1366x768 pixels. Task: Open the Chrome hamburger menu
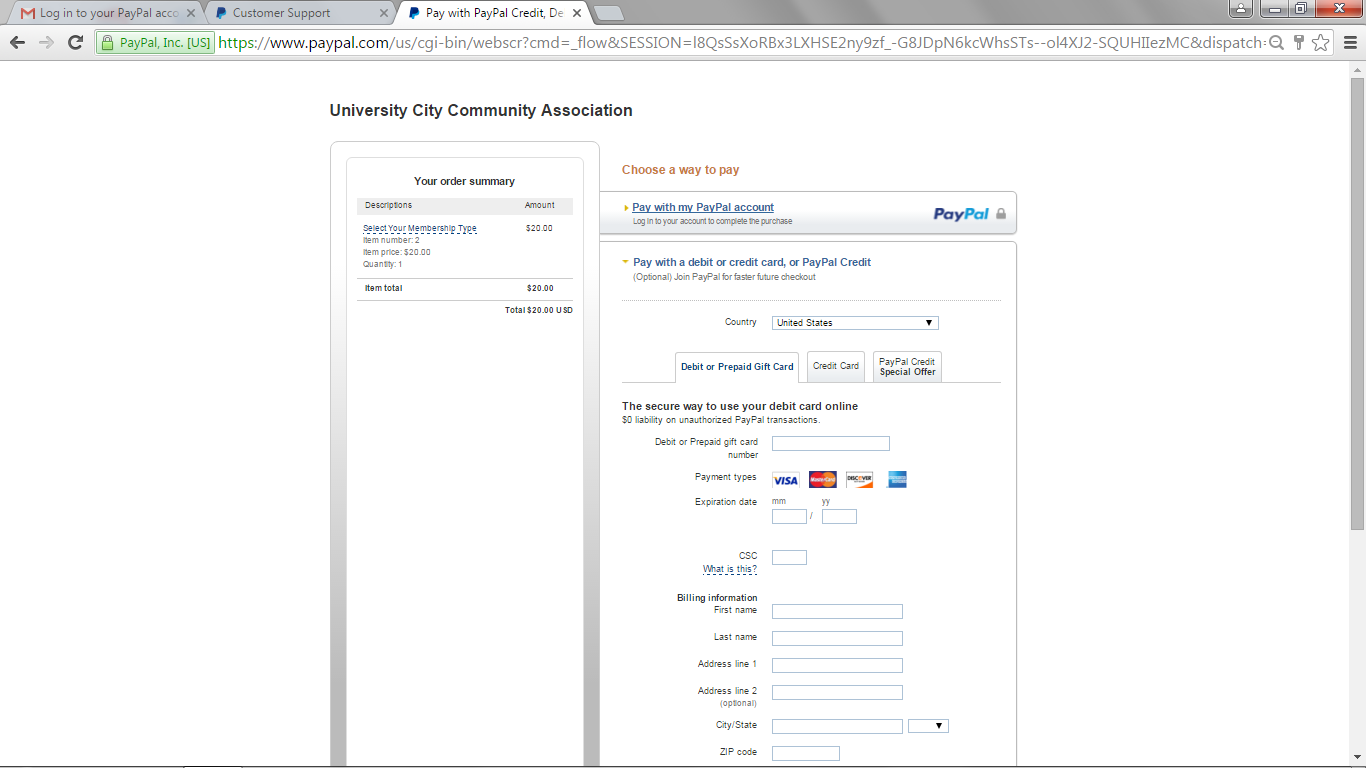1350,42
